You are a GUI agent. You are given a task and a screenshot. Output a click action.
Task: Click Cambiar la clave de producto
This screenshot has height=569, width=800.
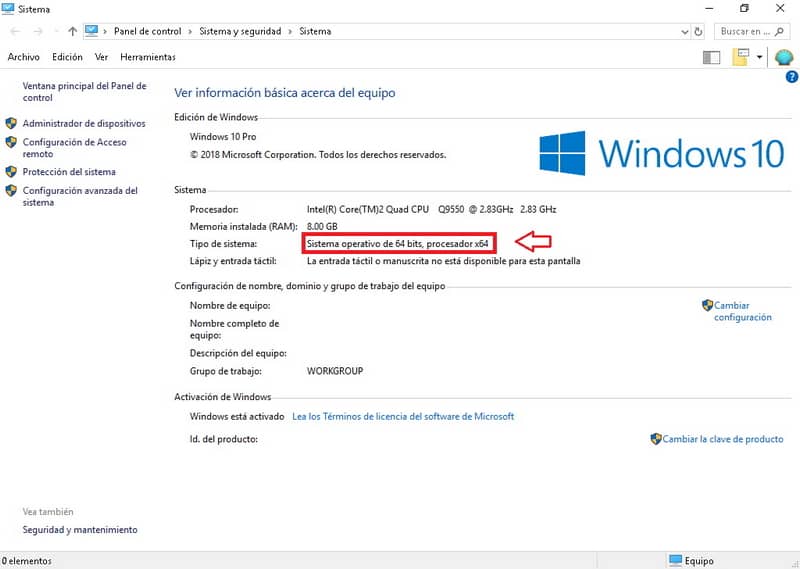tap(722, 439)
